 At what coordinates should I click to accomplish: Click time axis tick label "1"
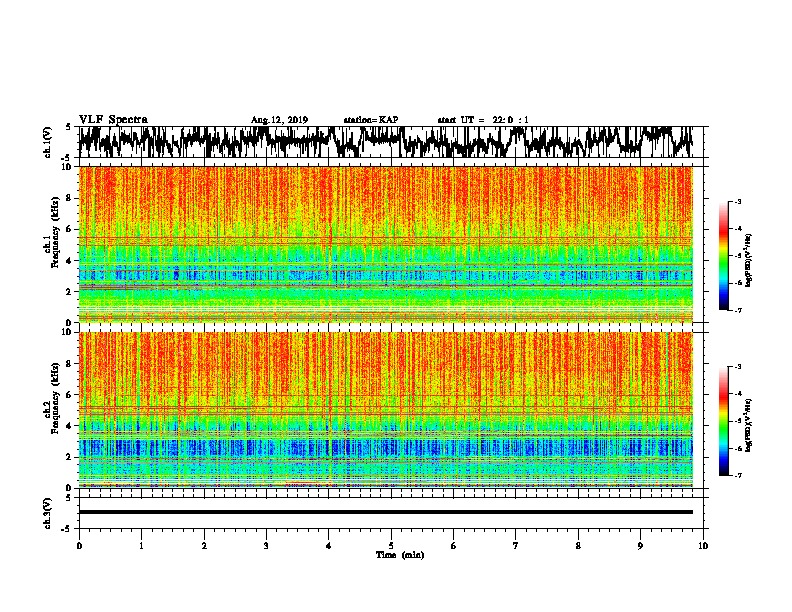pyautogui.click(x=141, y=546)
